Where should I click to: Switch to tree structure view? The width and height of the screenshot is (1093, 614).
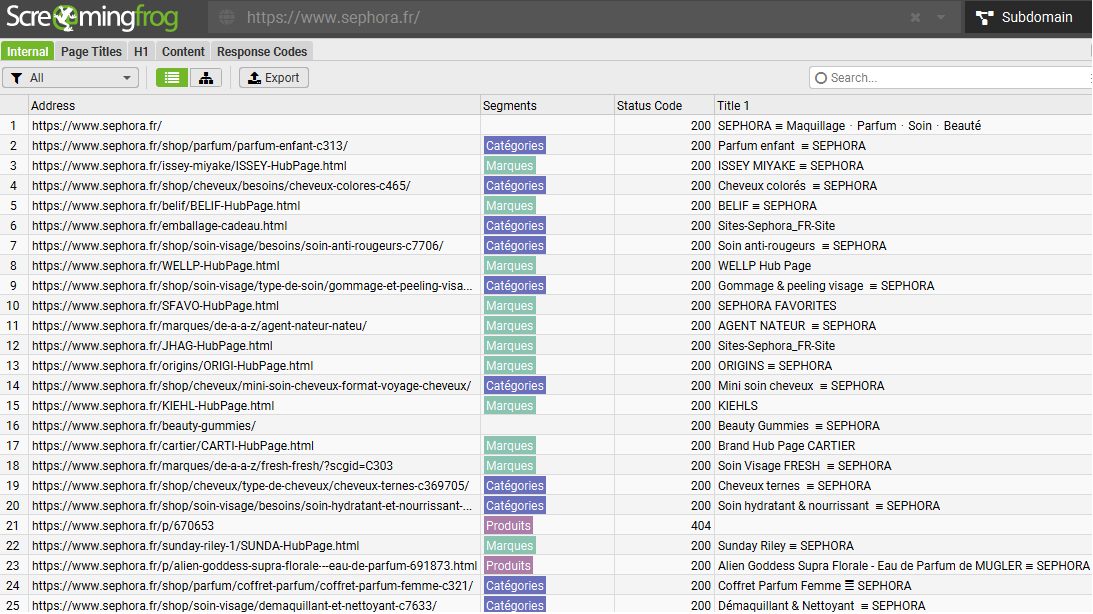(205, 78)
